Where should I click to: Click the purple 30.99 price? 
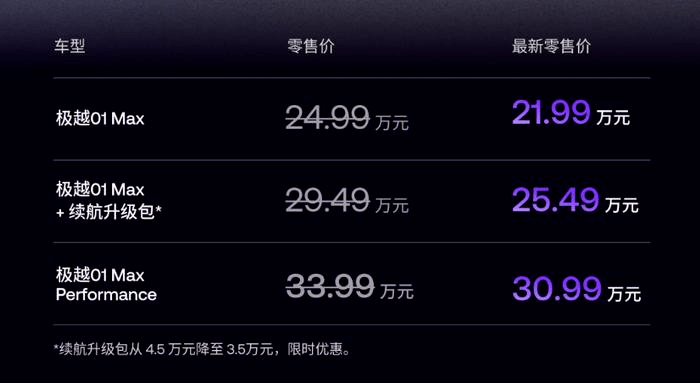(557, 288)
